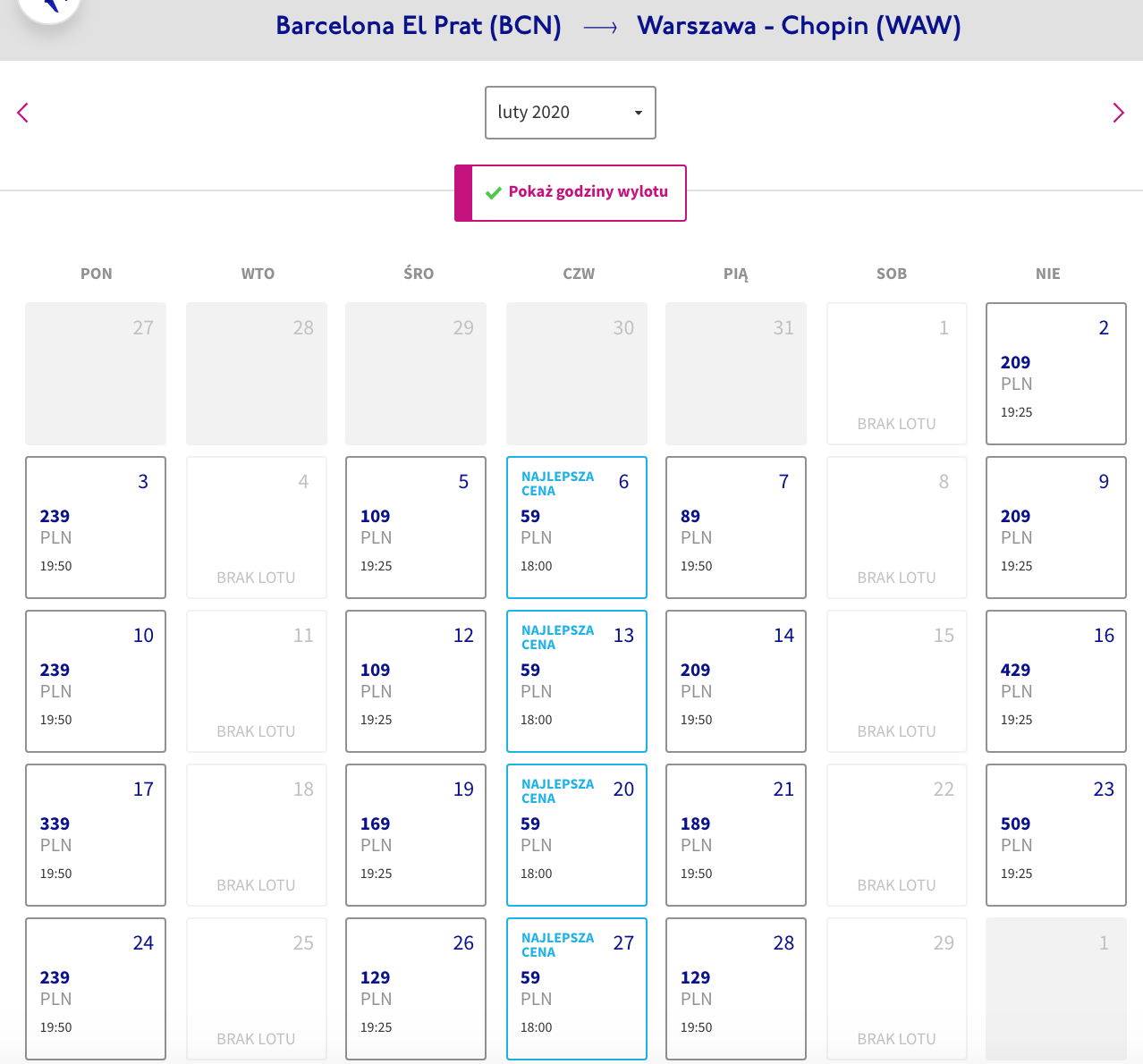
Task: Select February 28 flight at 129 PLN
Action: [x=736, y=989]
